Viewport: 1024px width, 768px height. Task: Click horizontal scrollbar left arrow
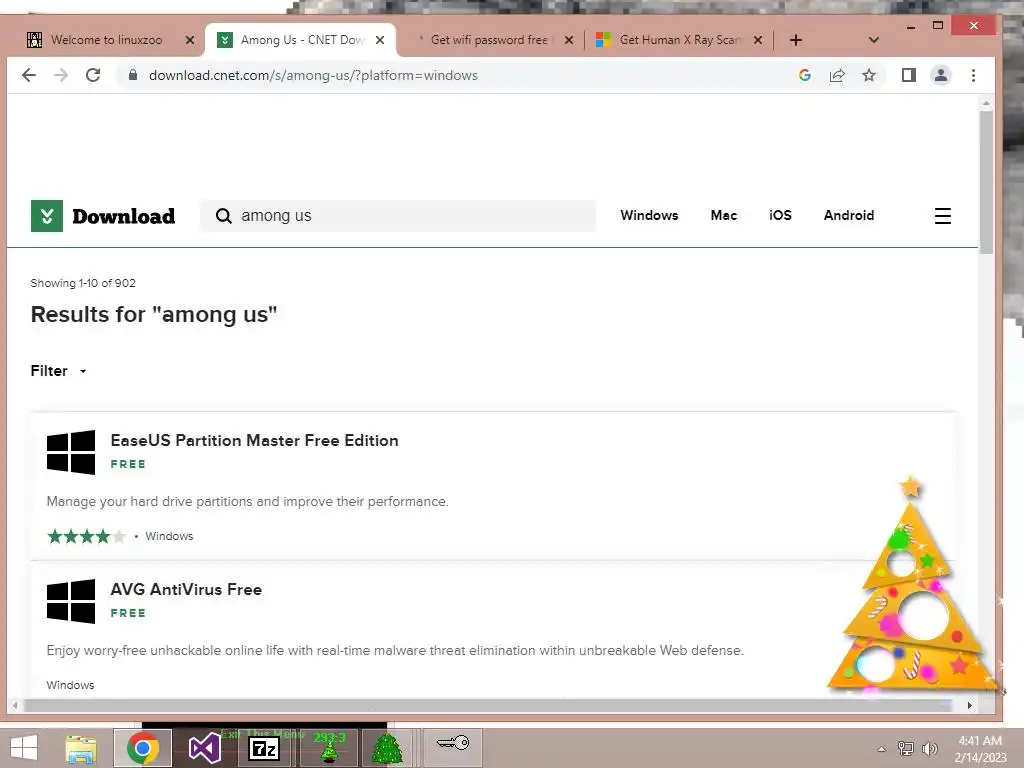coord(14,705)
